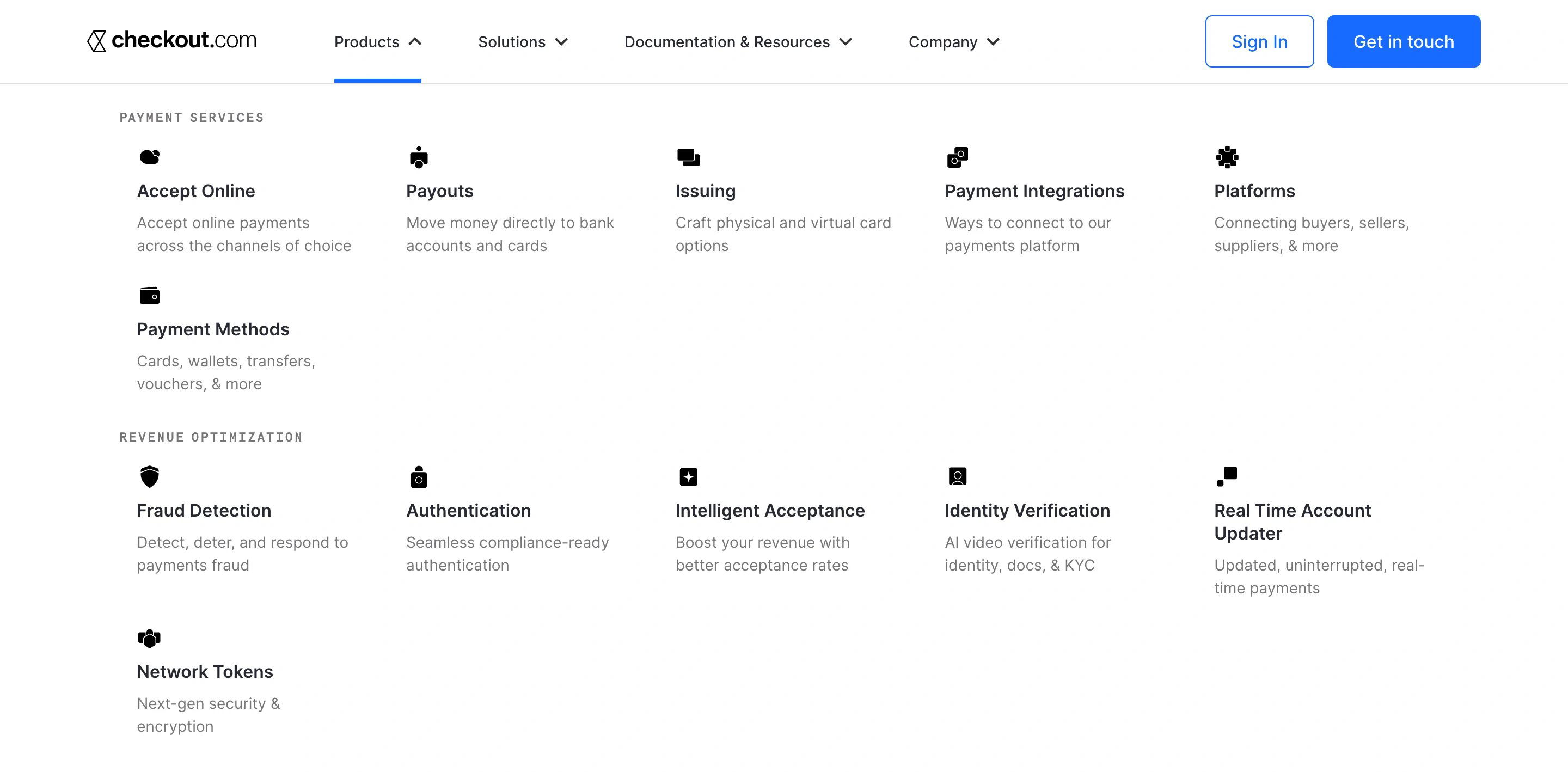The width and height of the screenshot is (1568, 772).
Task: Click 'Accept online payments across the channels' text
Action: [x=244, y=235]
